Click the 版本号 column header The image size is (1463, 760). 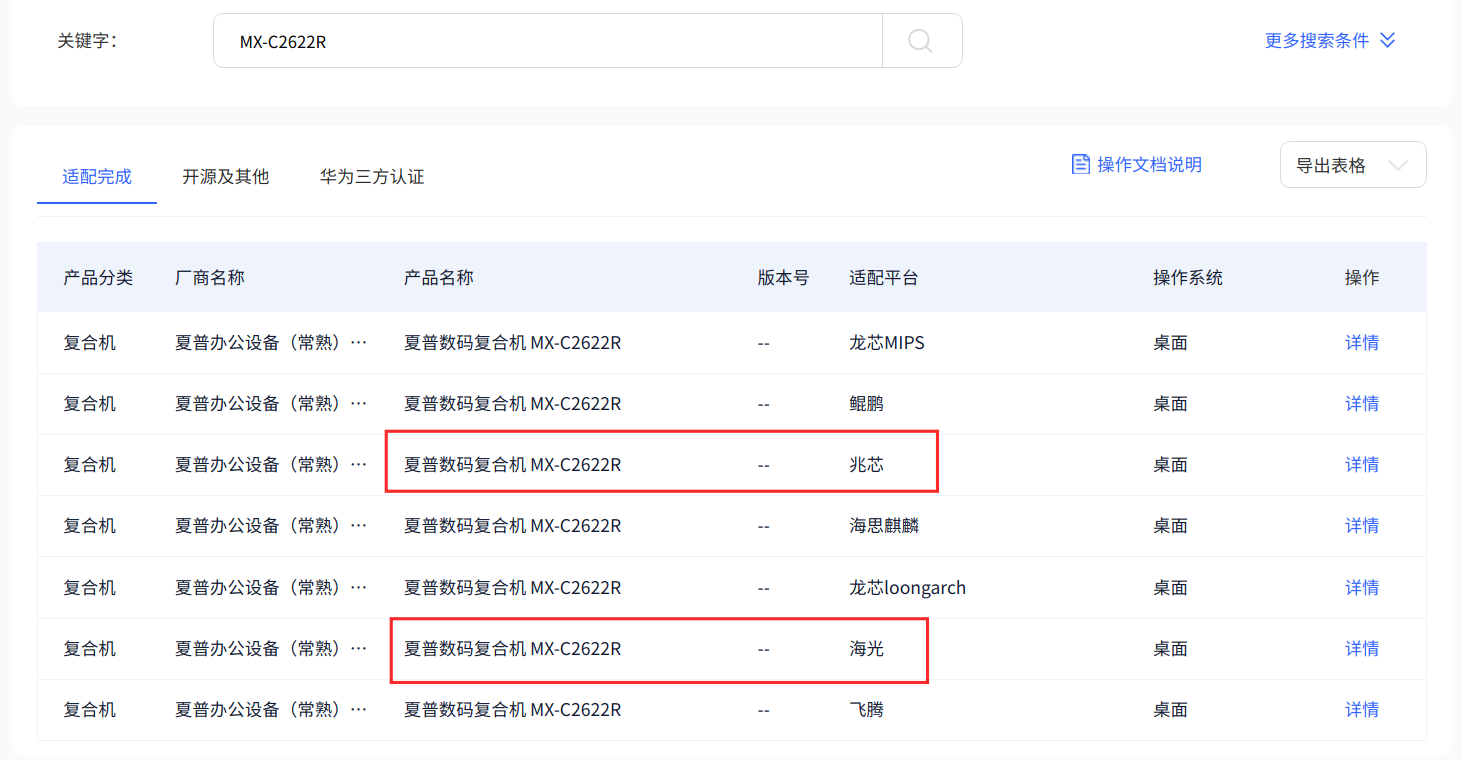pos(784,278)
